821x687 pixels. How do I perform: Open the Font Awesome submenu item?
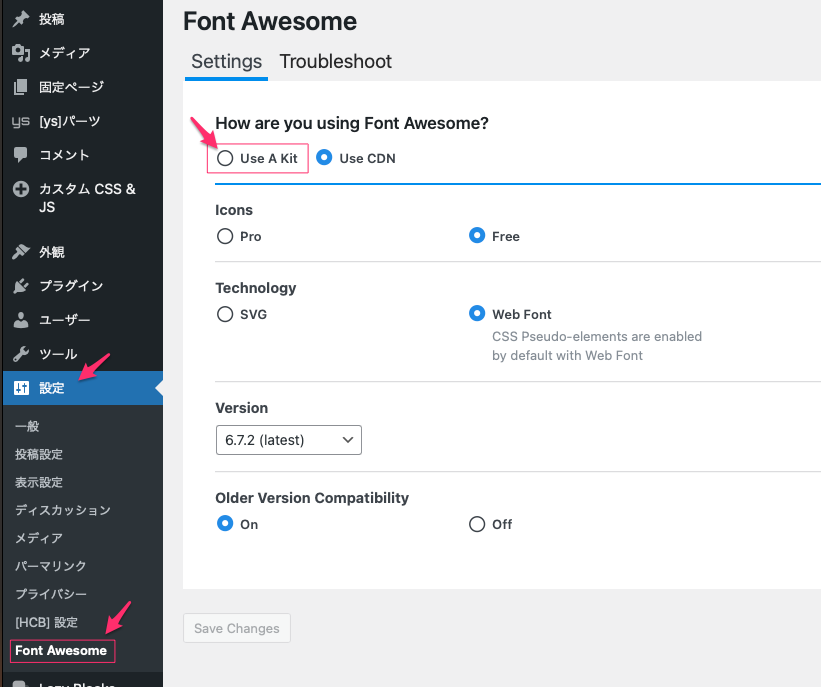click(61, 651)
